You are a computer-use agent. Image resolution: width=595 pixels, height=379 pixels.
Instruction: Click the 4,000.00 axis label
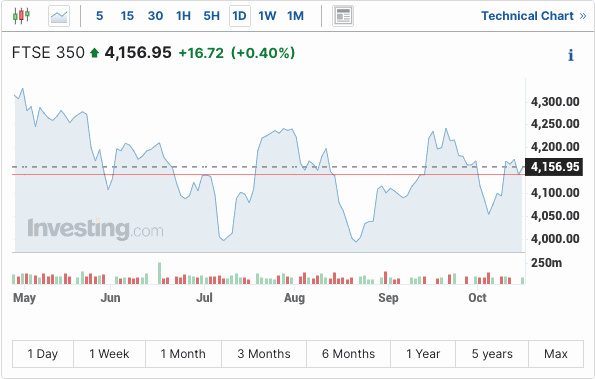click(555, 239)
